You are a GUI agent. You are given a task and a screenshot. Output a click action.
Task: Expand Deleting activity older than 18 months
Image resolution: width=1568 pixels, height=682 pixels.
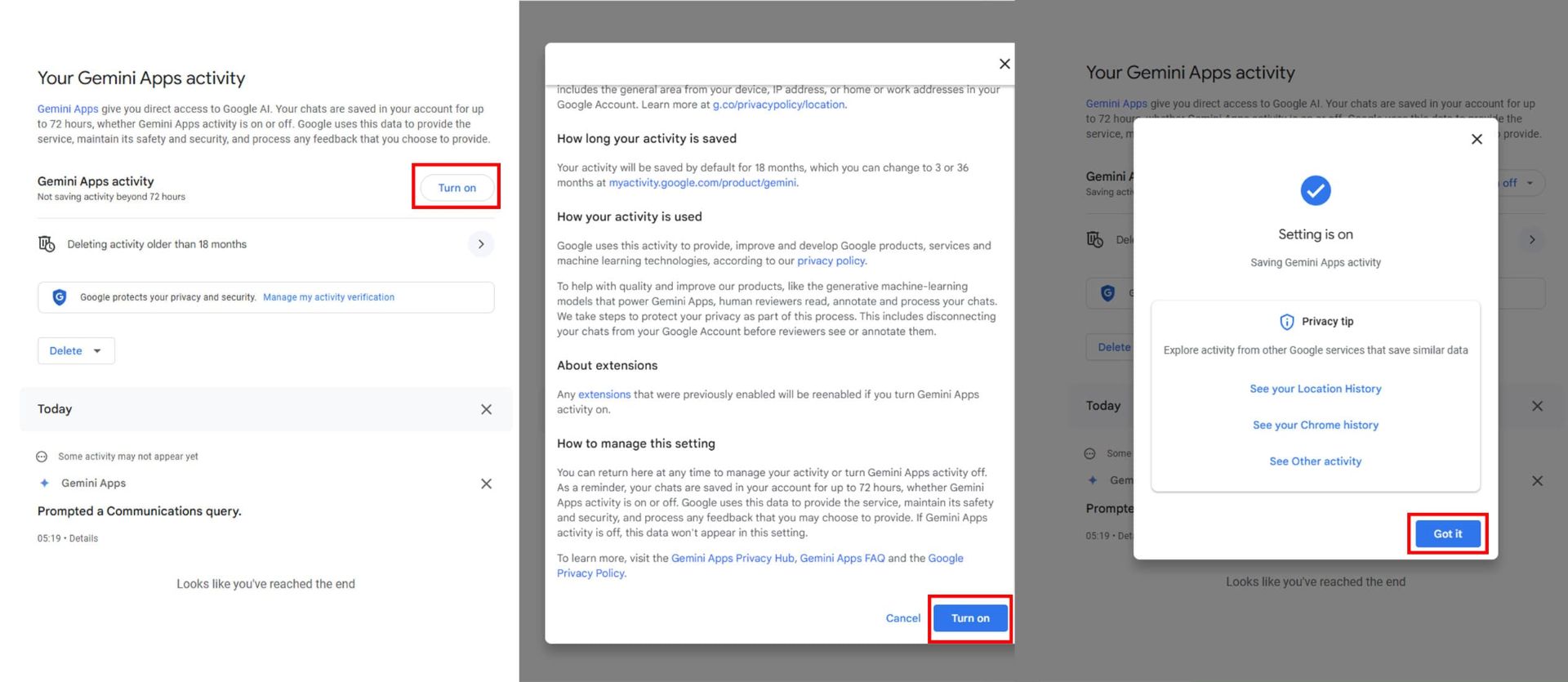click(481, 244)
